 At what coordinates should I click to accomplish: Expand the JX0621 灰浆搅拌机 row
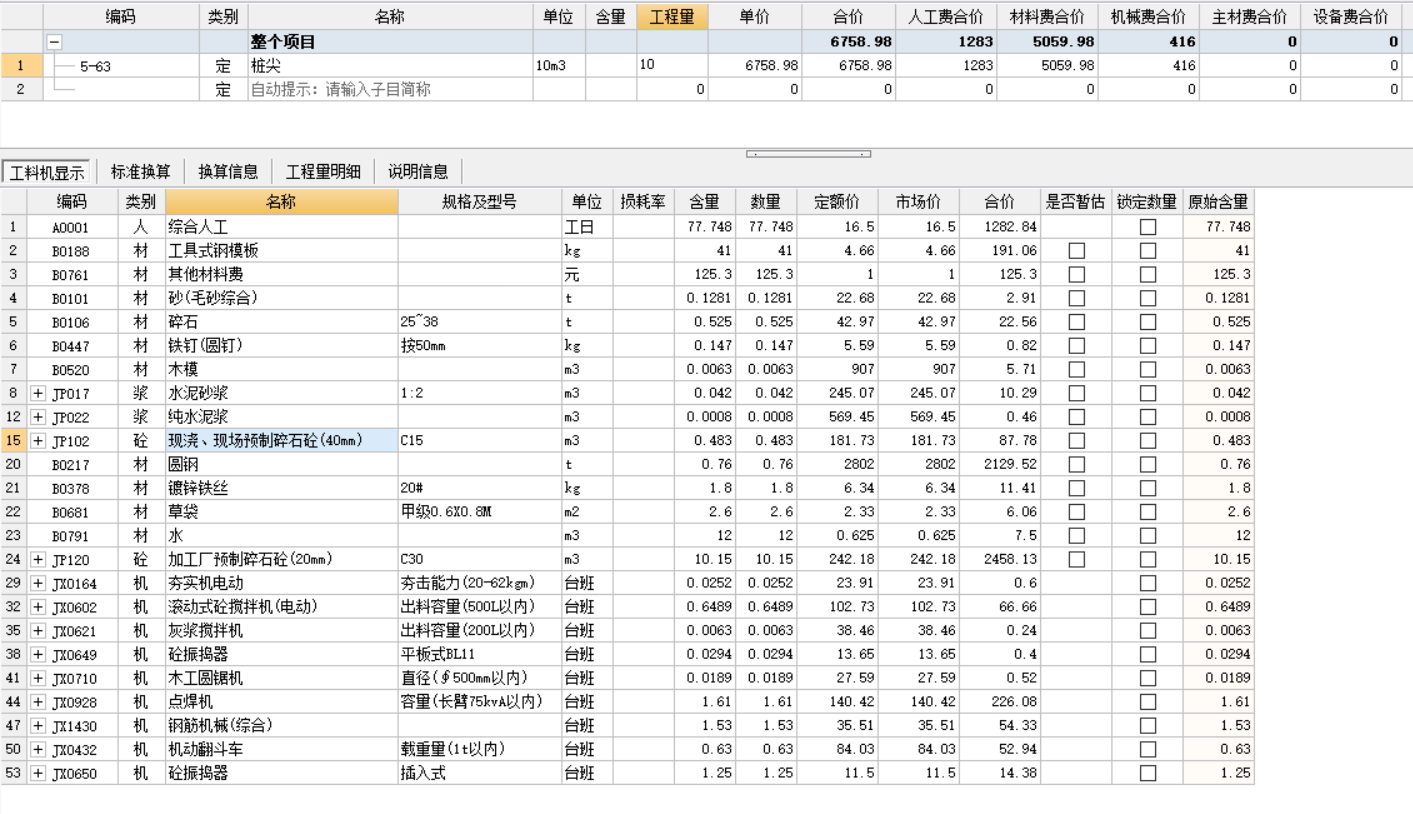39,631
